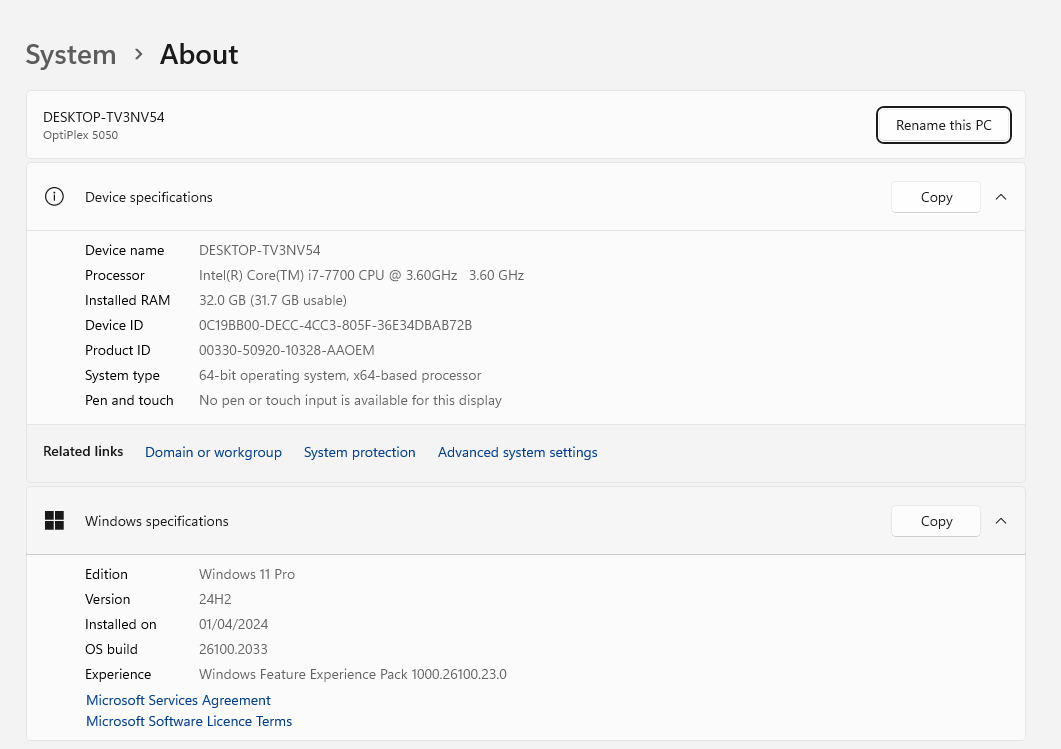Click the breadcrumb chevron between System and About
The width and height of the screenshot is (1061, 749).
tap(139, 54)
